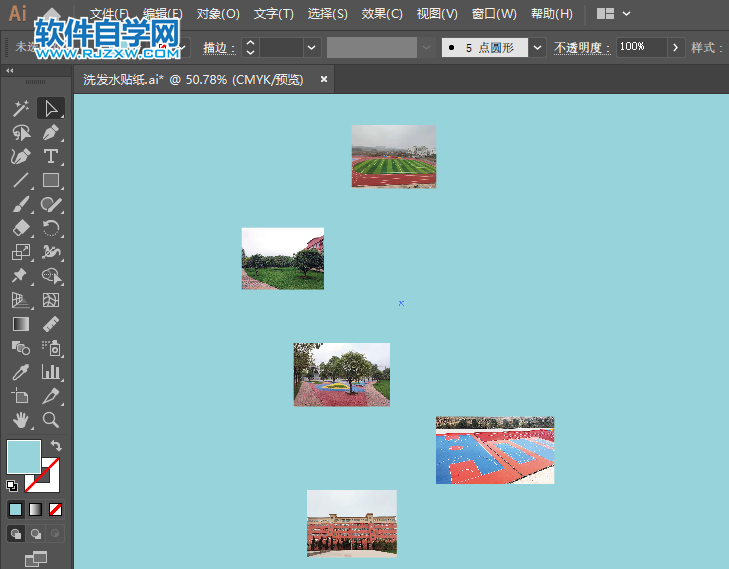
Task: Select the Symbol Sprayer tool
Action: [x=51, y=348]
